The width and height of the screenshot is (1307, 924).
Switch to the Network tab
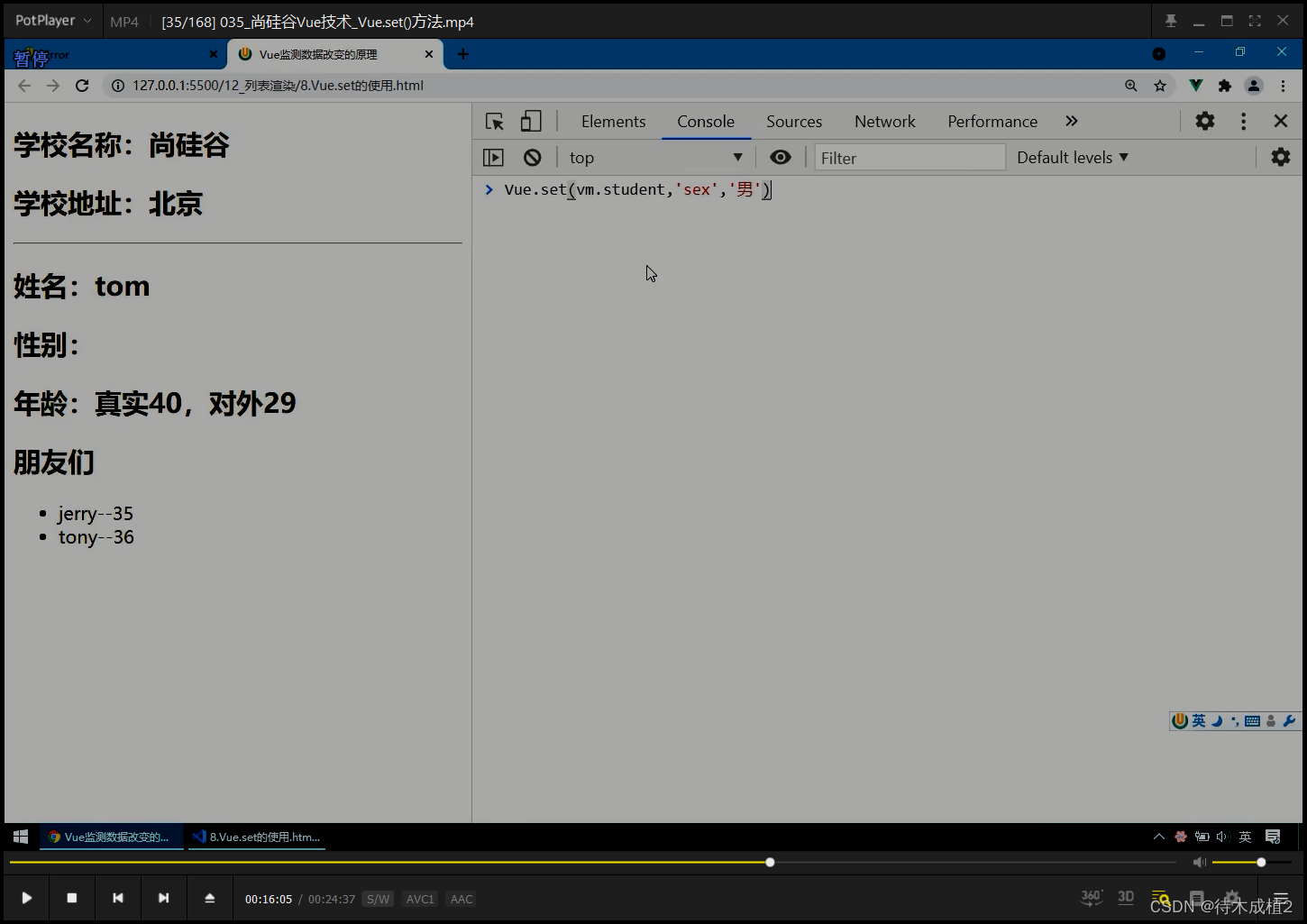[x=885, y=122]
